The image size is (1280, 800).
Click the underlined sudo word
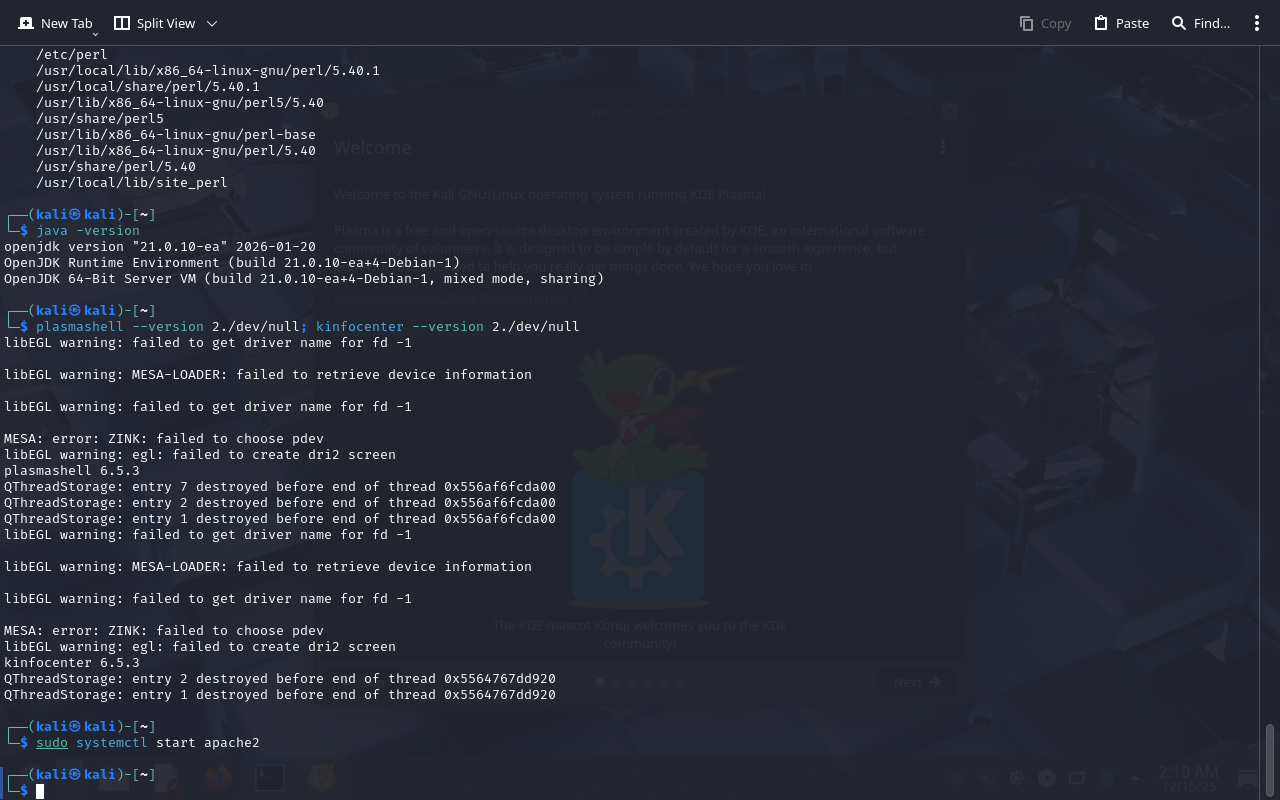point(52,743)
